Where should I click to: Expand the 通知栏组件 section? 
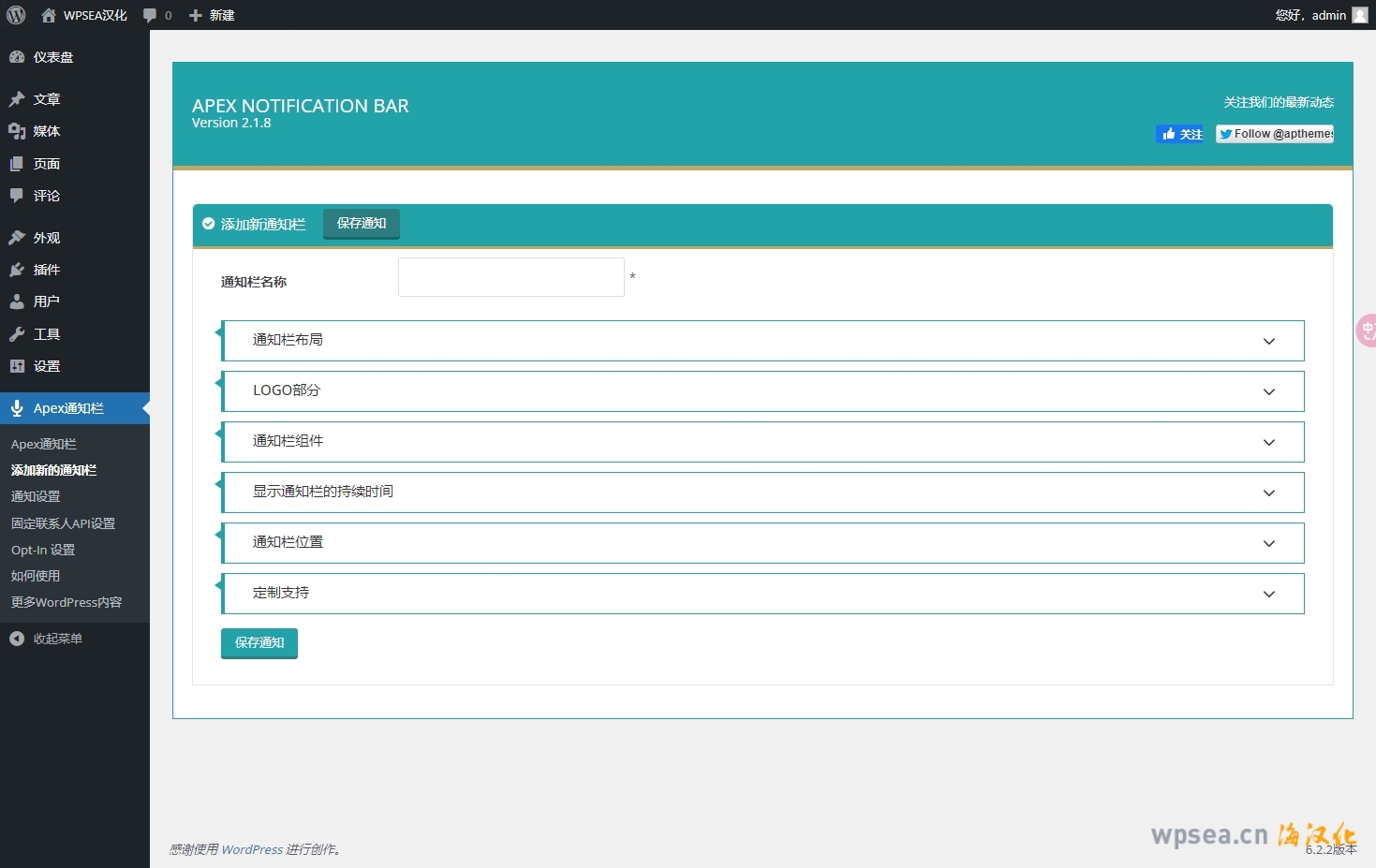(x=1268, y=442)
